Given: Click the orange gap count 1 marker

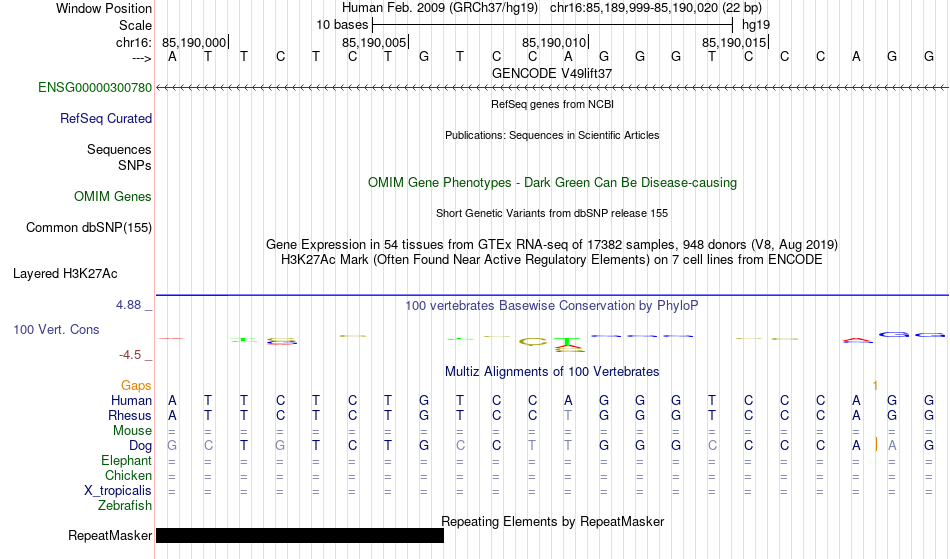Looking at the screenshot, I should (x=875, y=386).
